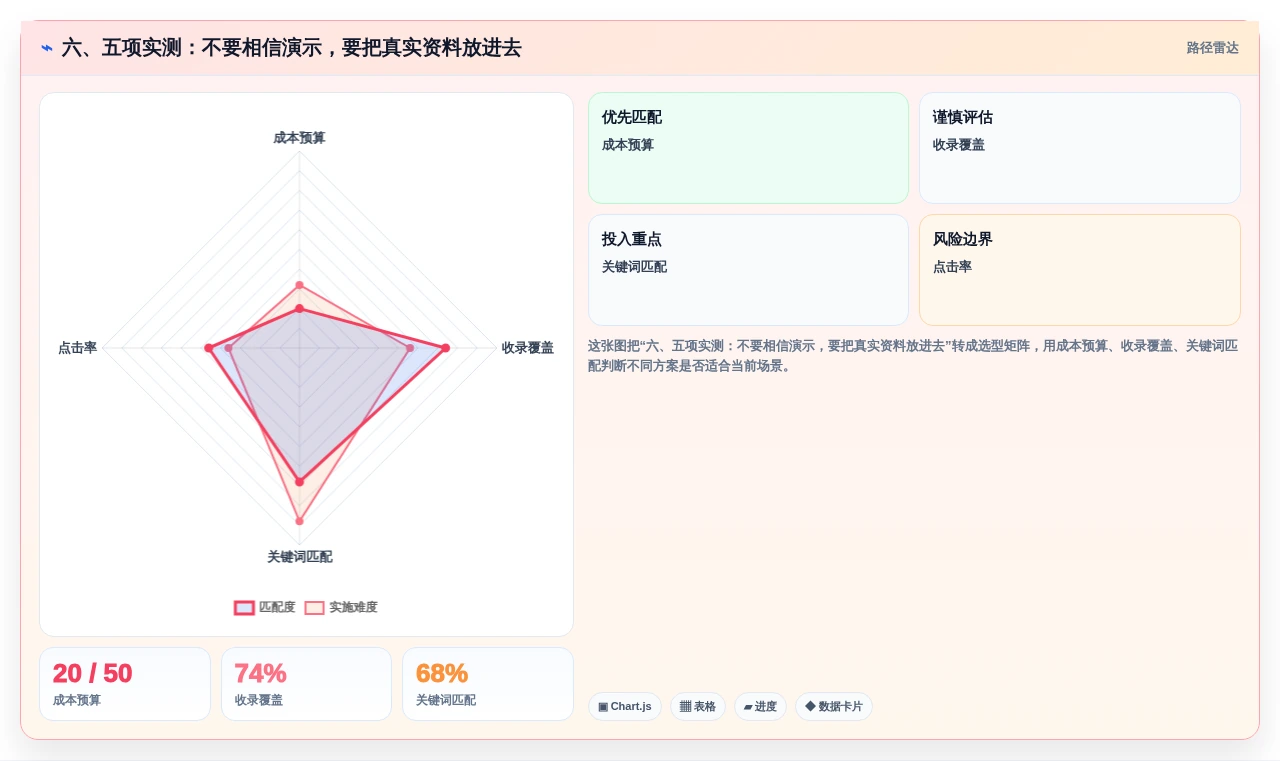
Task: Open the 优先匹配 green card
Action: [748, 148]
